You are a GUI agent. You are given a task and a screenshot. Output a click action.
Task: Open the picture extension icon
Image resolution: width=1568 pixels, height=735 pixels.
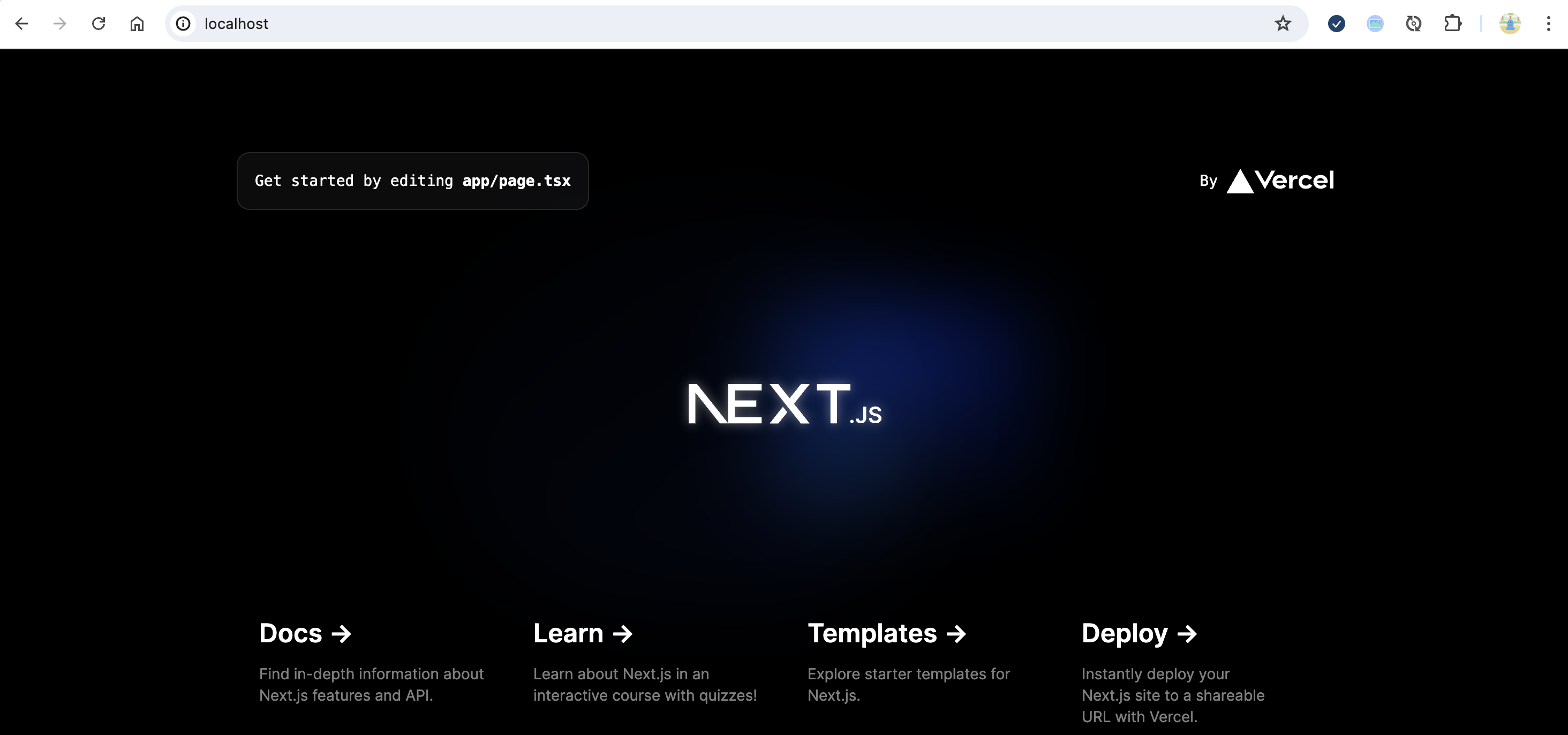pyautogui.click(x=1375, y=24)
